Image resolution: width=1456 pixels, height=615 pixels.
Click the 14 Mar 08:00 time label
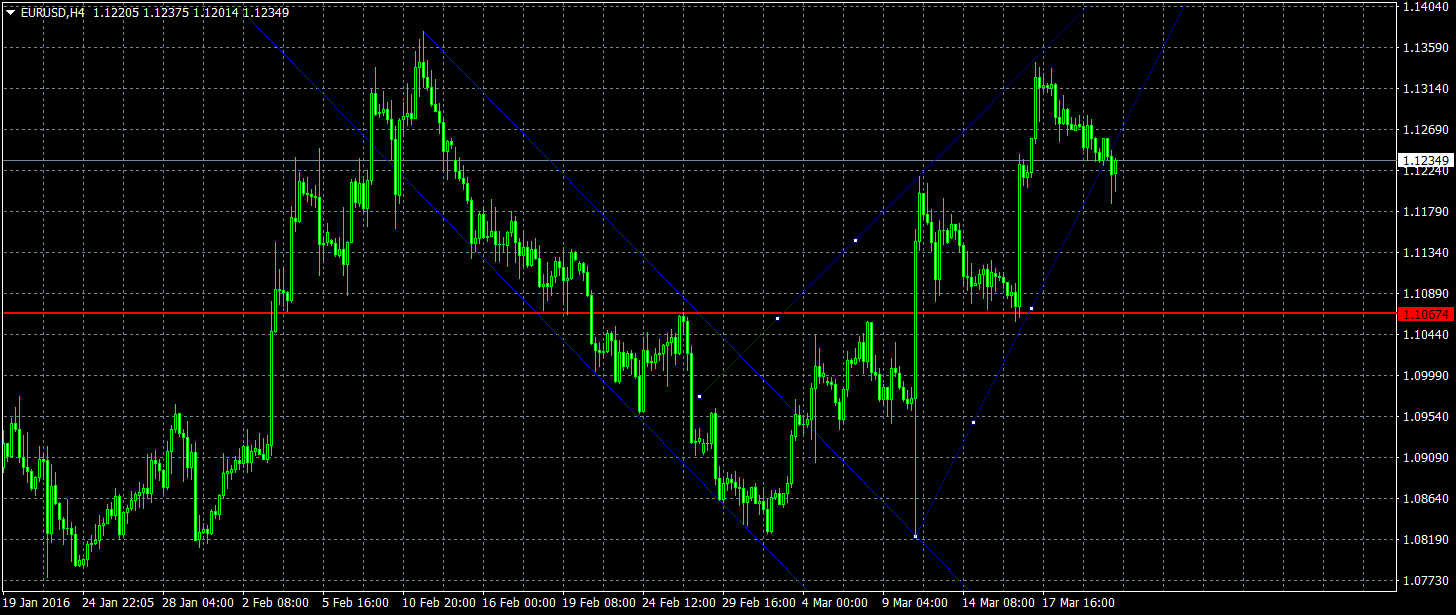pyautogui.click(x=999, y=603)
